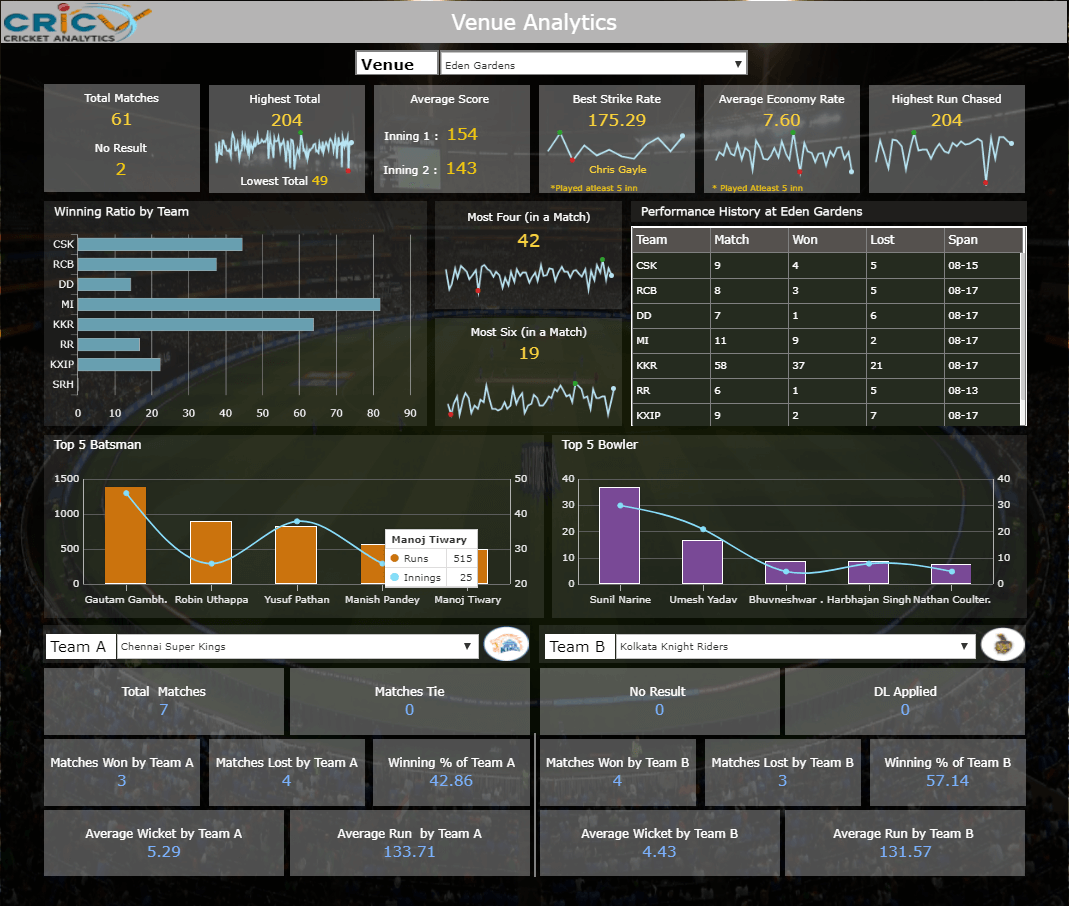Sort table by Span column header
This screenshot has height=906, width=1069.
(982, 240)
